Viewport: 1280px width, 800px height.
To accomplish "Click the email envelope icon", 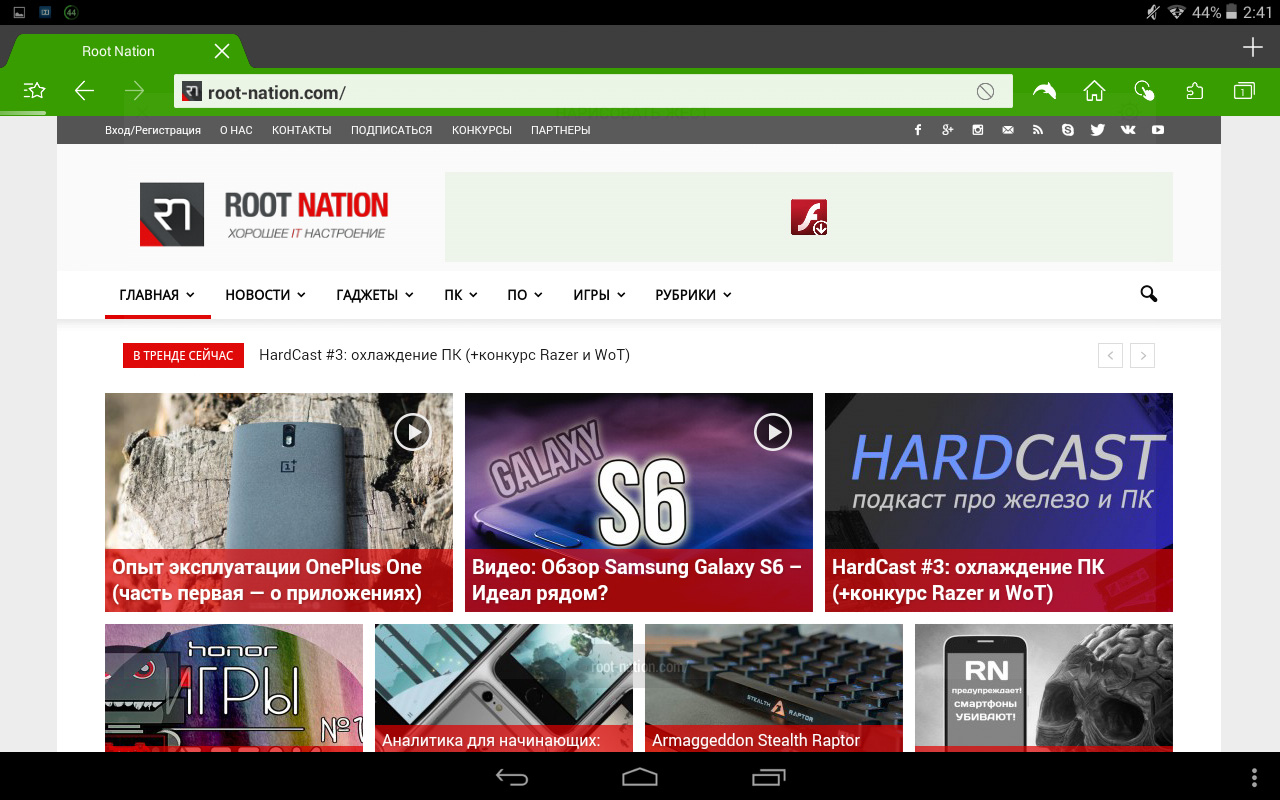I will tap(1008, 130).
